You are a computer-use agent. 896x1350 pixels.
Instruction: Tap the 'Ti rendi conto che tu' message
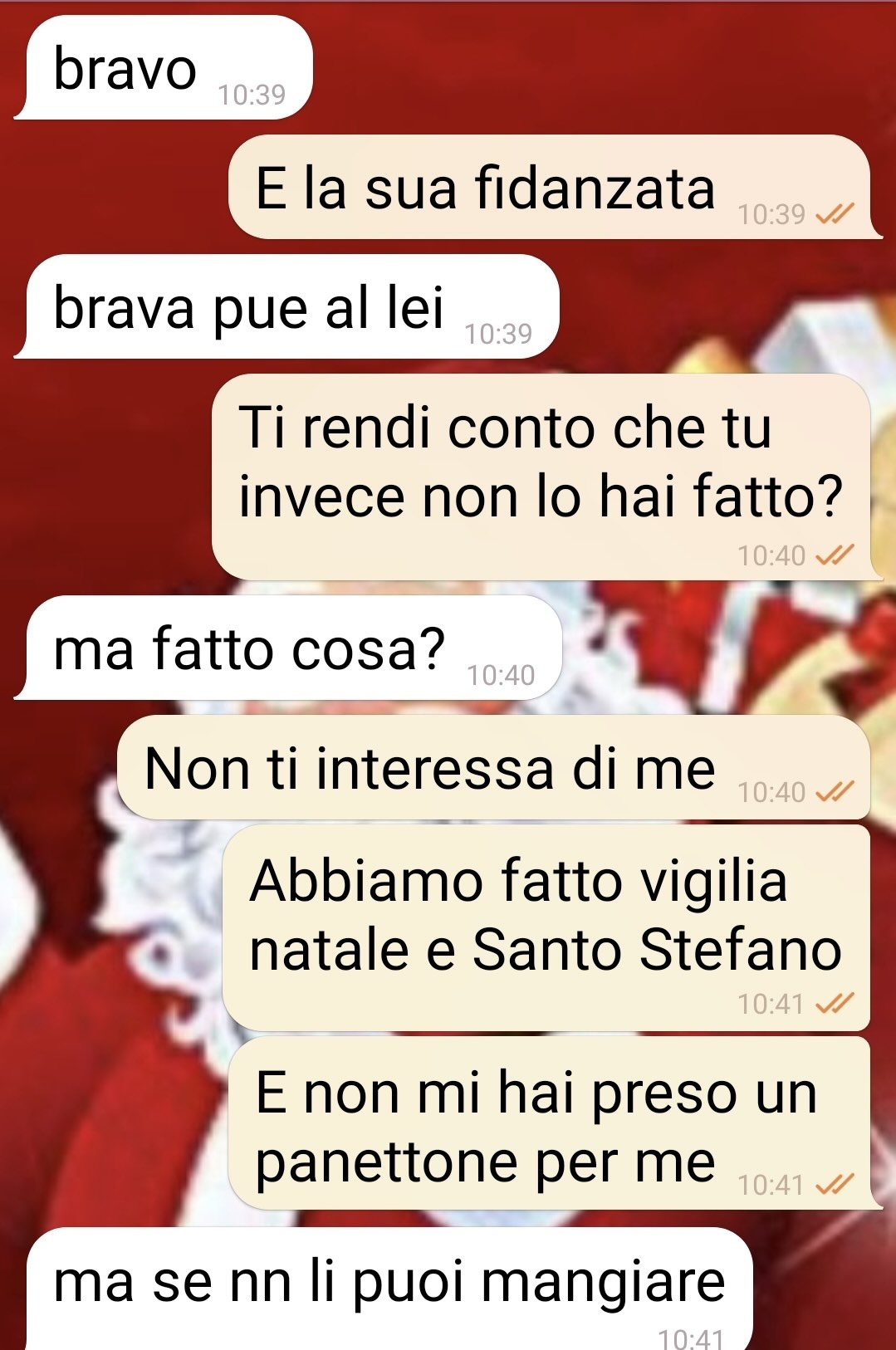[x=546, y=477]
